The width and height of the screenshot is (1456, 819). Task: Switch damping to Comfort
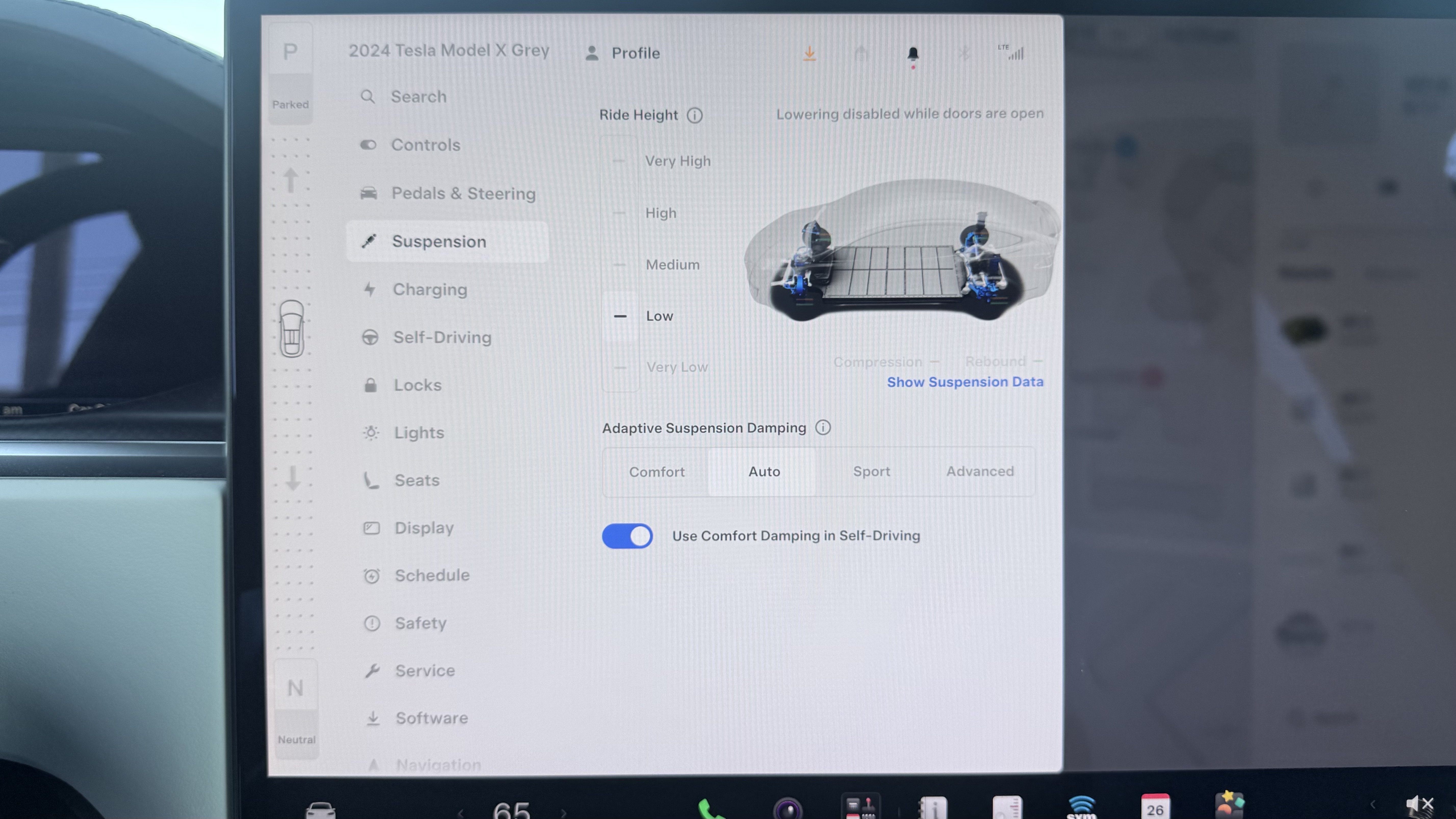[657, 472]
